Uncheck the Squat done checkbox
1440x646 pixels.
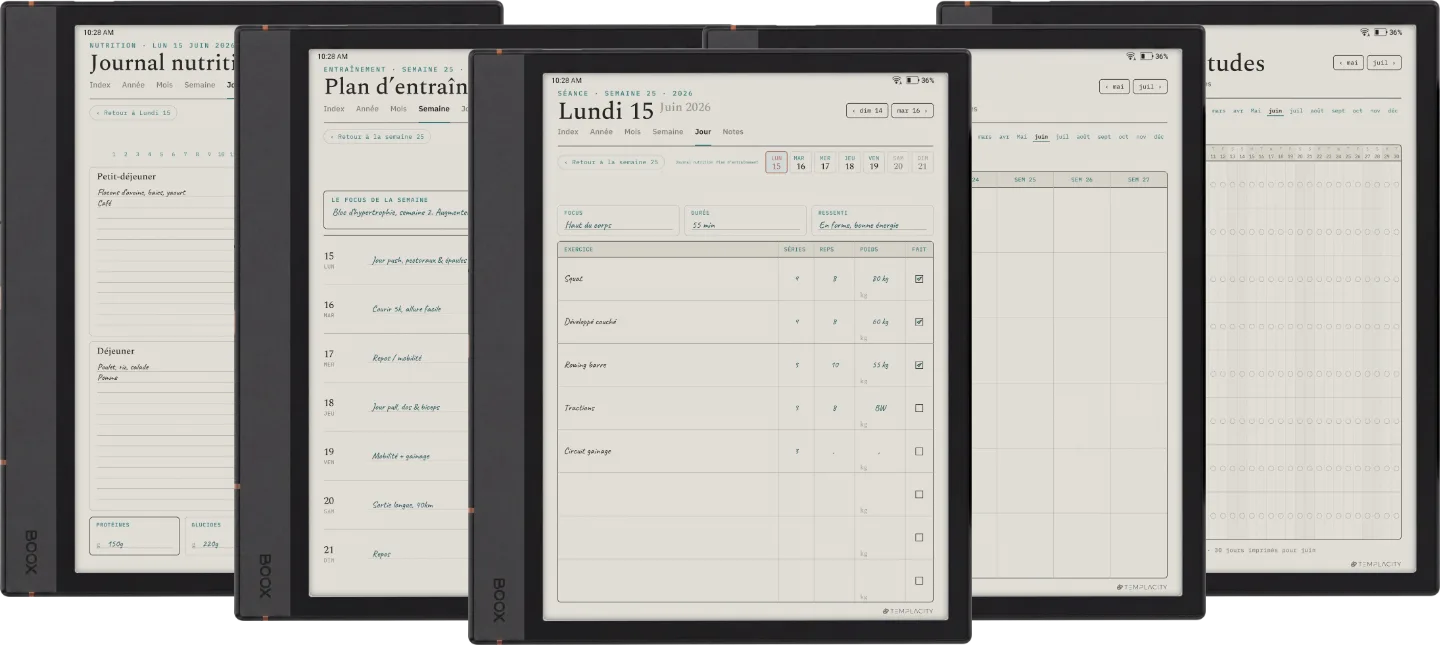(x=919, y=279)
